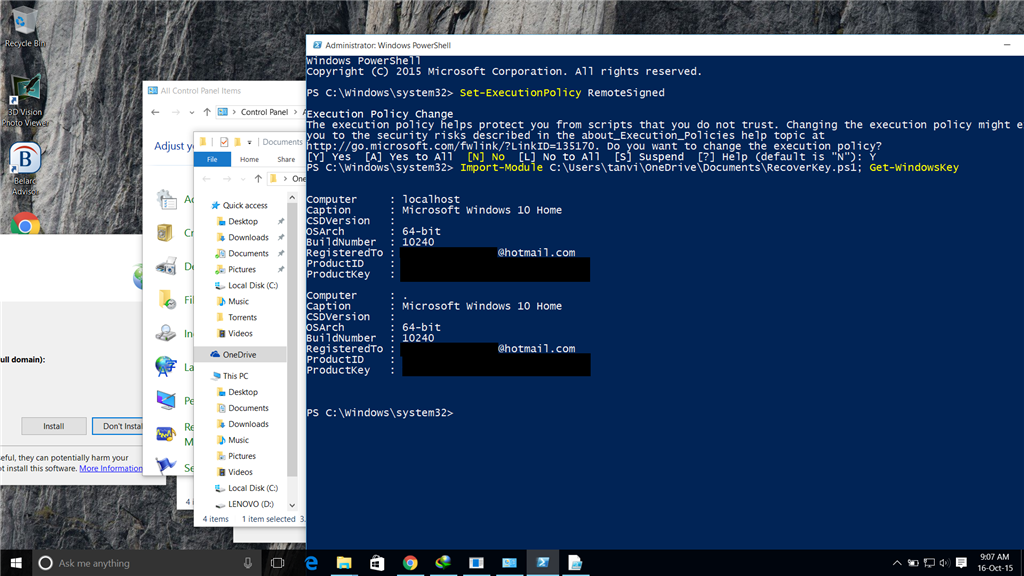Open Local Disk (C:) under This PC
This screenshot has width=1024, height=576.
tap(253, 488)
